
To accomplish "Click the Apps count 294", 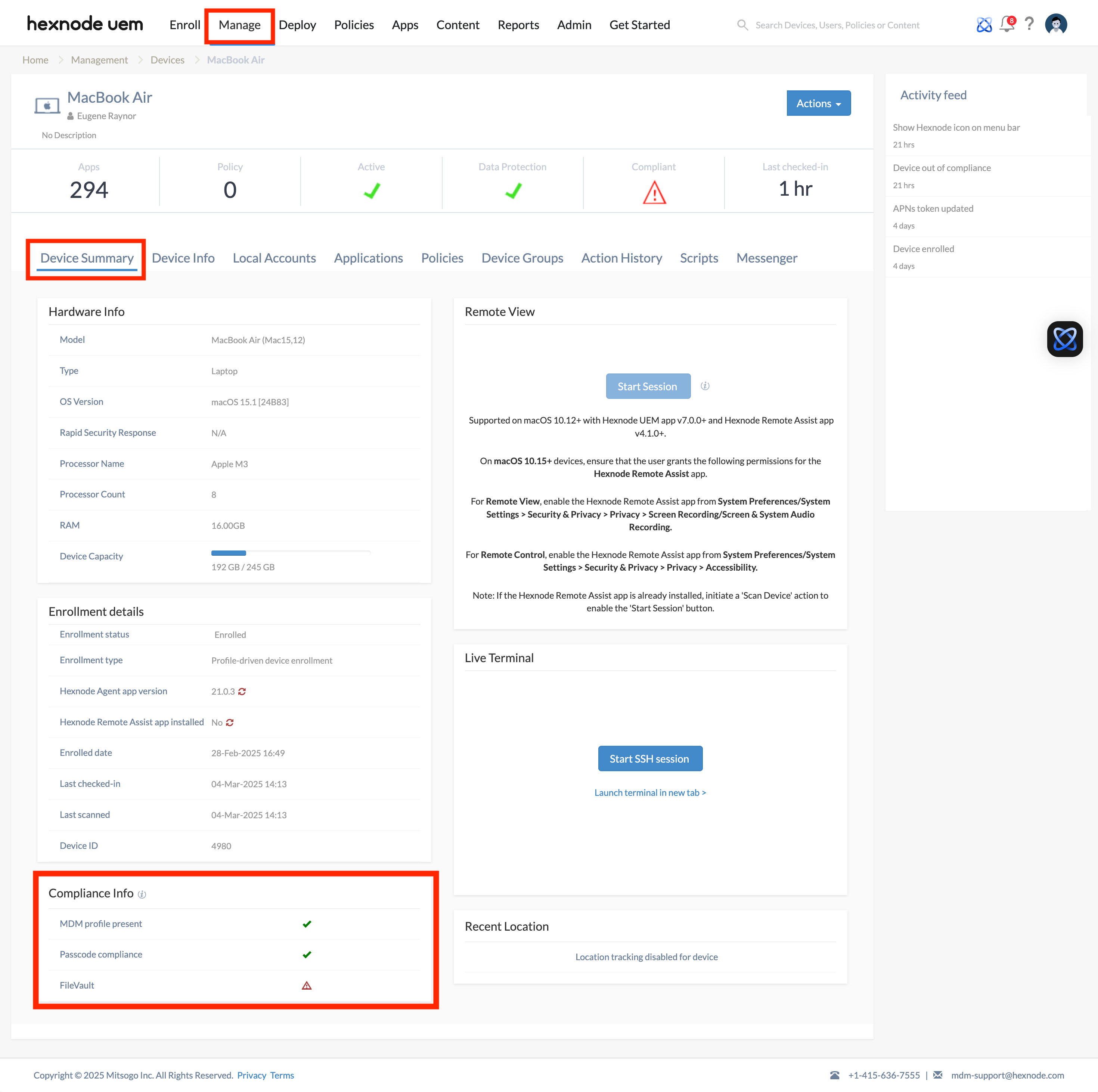I will pos(89,189).
